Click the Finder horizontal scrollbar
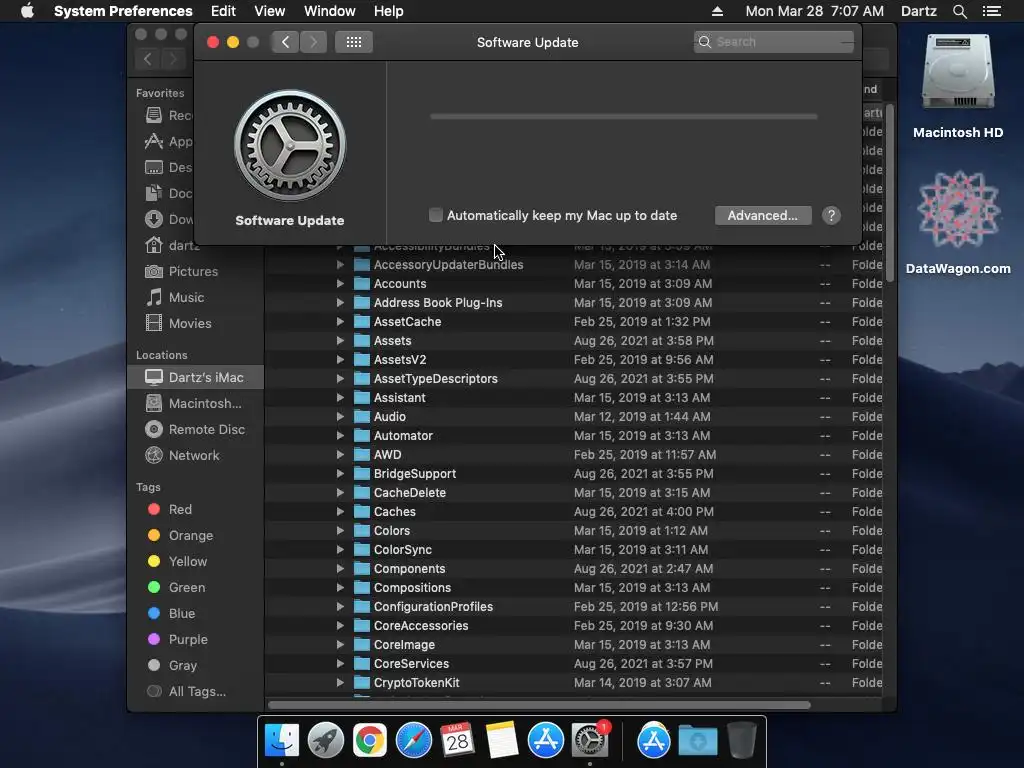 tap(539, 705)
